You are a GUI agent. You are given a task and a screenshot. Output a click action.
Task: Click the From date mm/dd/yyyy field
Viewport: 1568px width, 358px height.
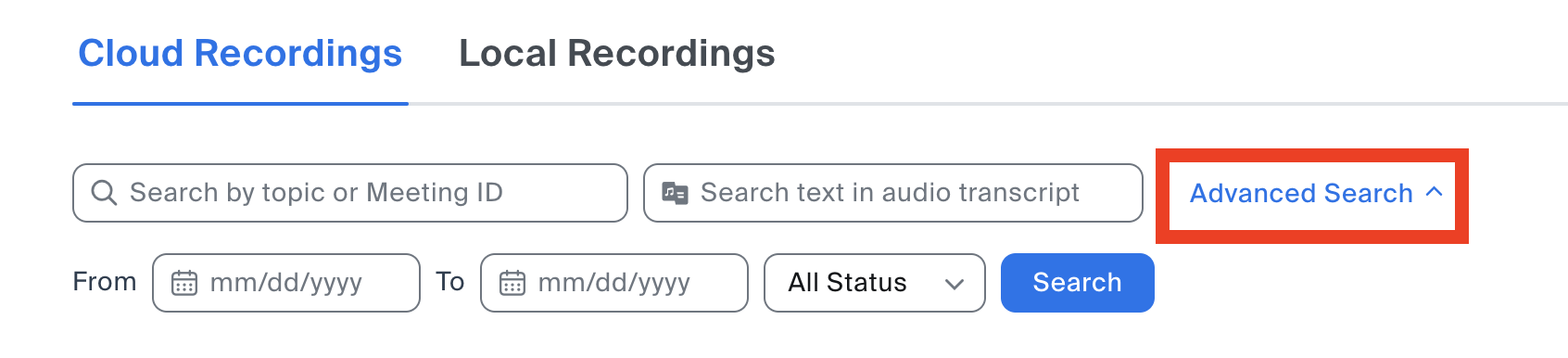coord(286,283)
